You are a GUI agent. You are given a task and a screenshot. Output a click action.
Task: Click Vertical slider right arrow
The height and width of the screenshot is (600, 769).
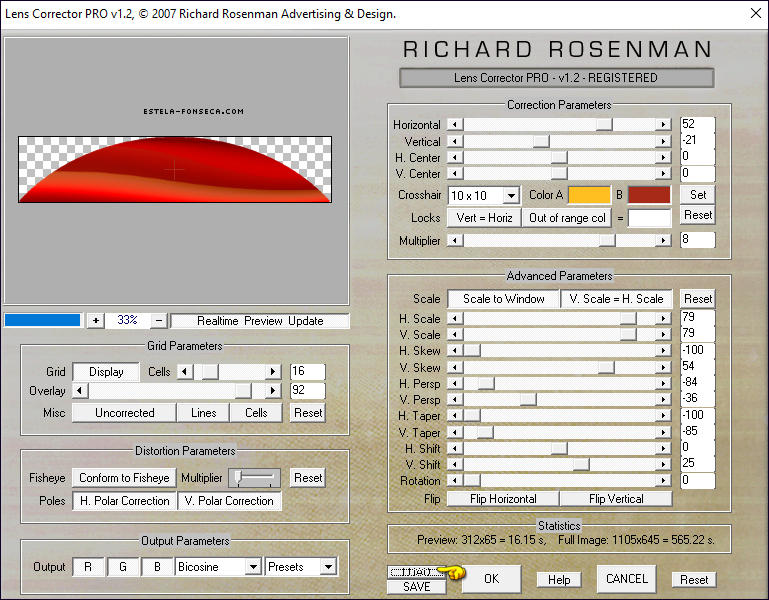pyautogui.click(x=663, y=141)
